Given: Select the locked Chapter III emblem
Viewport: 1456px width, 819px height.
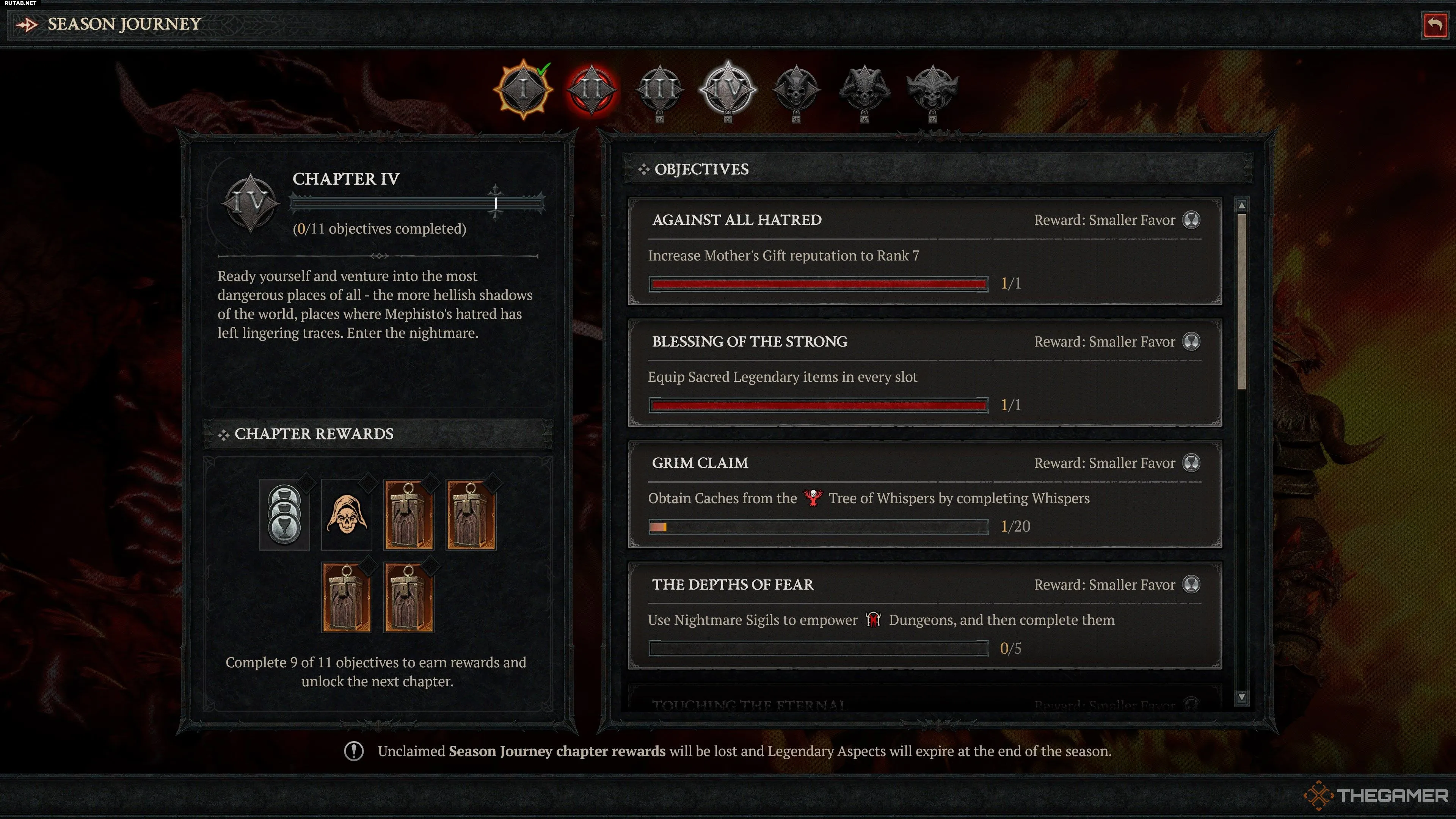Looking at the screenshot, I should [660, 91].
